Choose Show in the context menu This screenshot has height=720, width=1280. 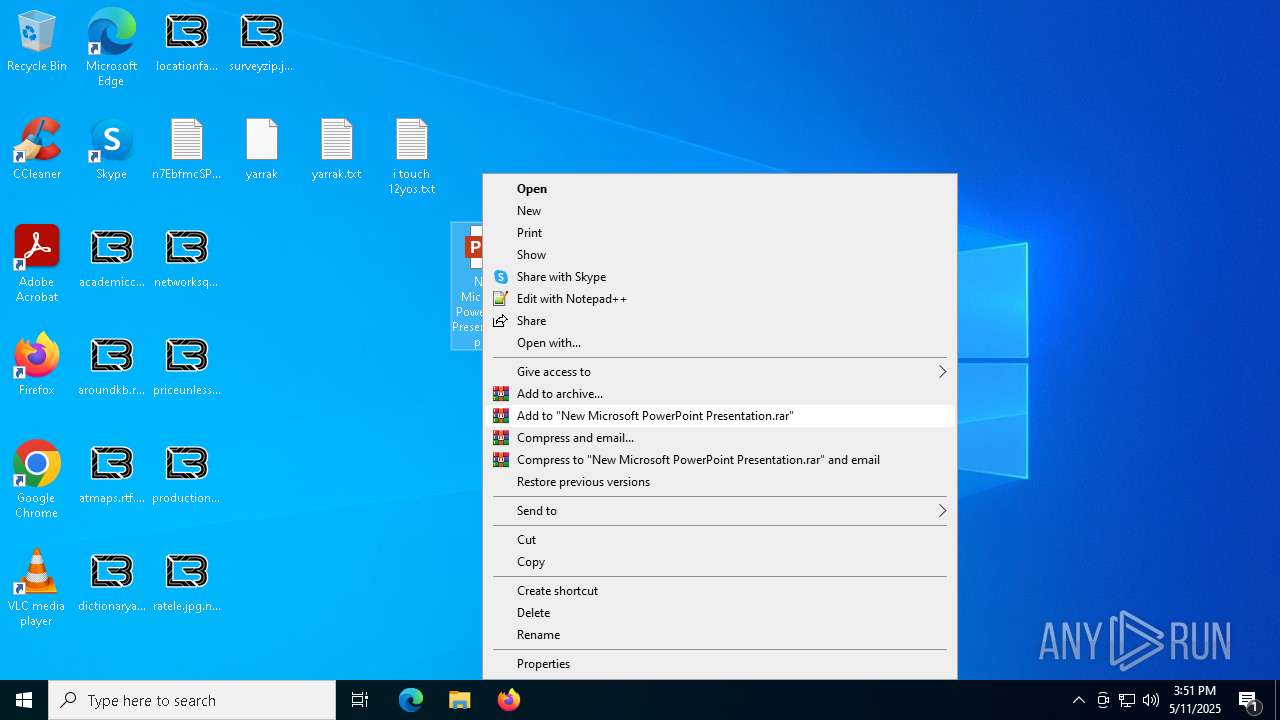[x=719, y=255]
